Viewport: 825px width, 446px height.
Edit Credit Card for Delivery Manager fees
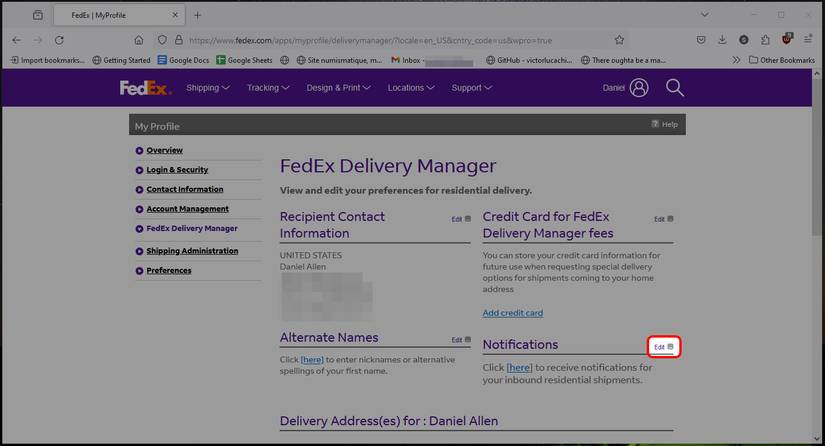(663, 219)
